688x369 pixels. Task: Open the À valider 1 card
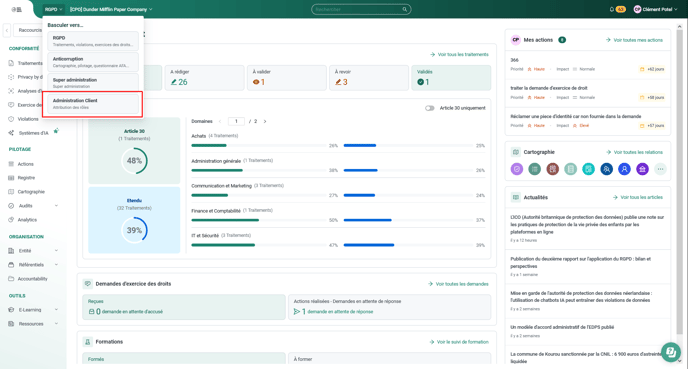point(287,78)
